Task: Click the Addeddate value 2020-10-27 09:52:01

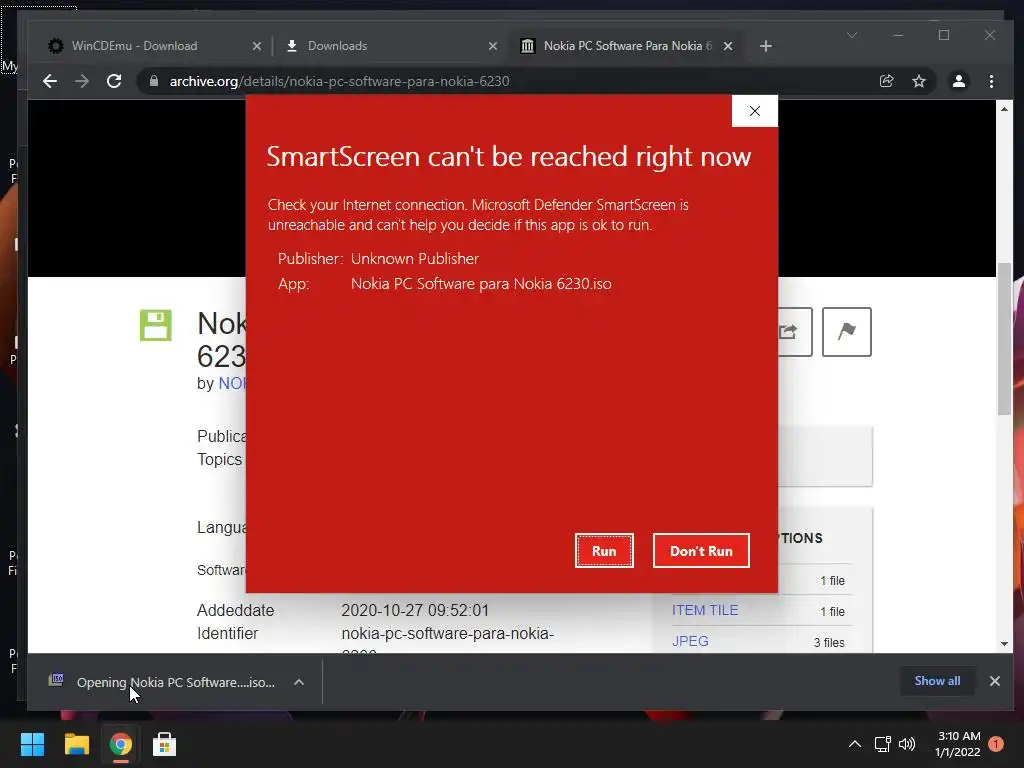Action: pyautogui.click(x=415, y=610)
